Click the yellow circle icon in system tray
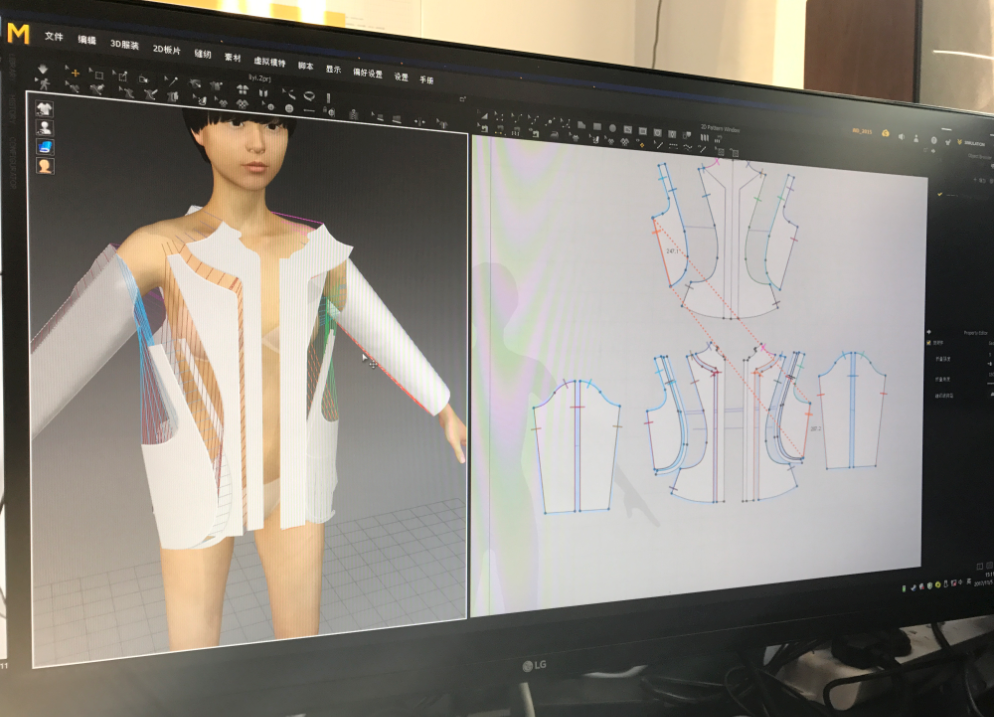Viewport: 994px width, 717px height. 938,584
